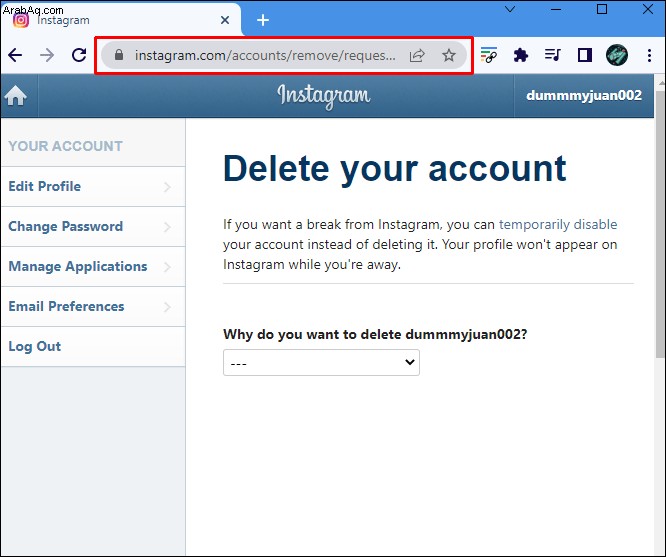Open Manage Applications in the sidebar
The height and width of the screenshot is (557, 666).
coord(93,266)
